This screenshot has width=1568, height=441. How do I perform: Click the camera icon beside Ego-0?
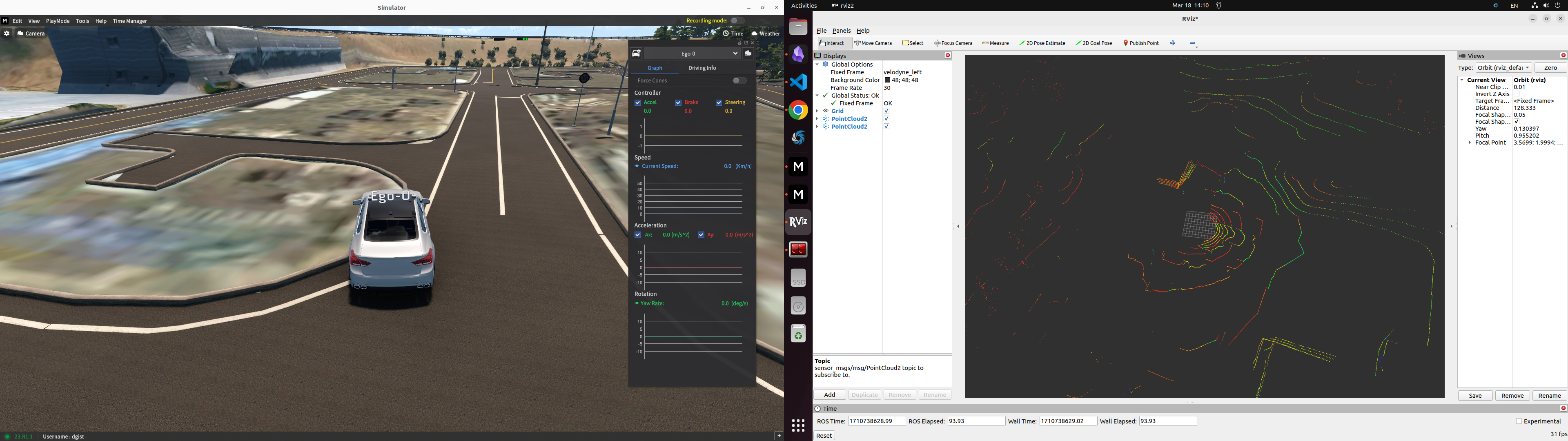(748, 53)
